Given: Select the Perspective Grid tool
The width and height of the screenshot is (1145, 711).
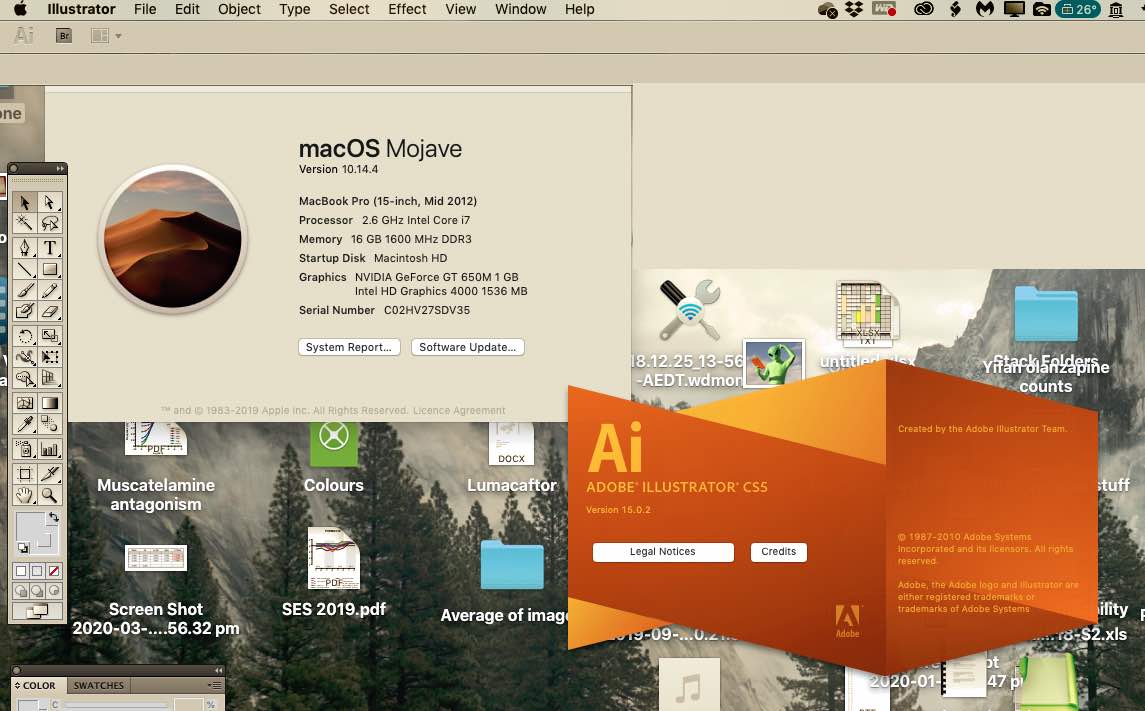Looking at the screenshot, I should pyautogui.click(x=50, y=378).
